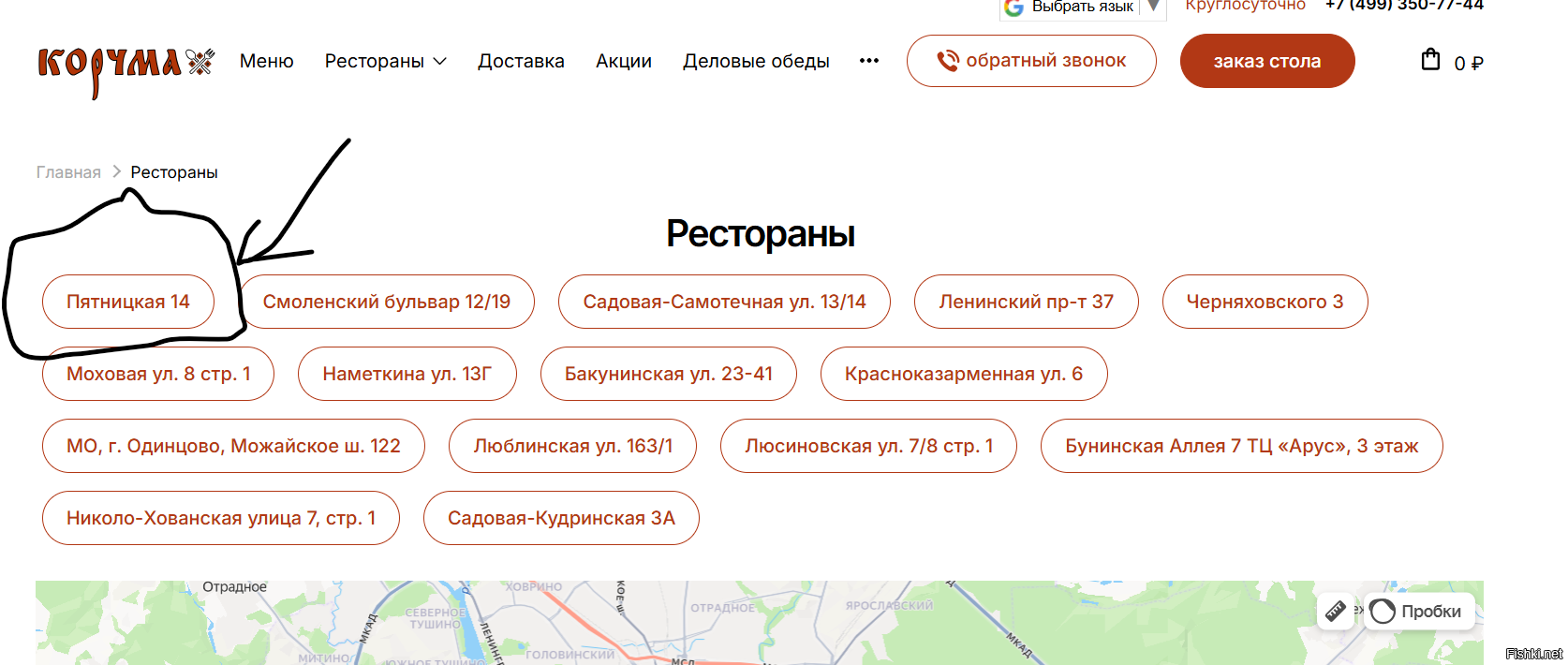Click the Google translate icon

click(x=1013, y=7)
